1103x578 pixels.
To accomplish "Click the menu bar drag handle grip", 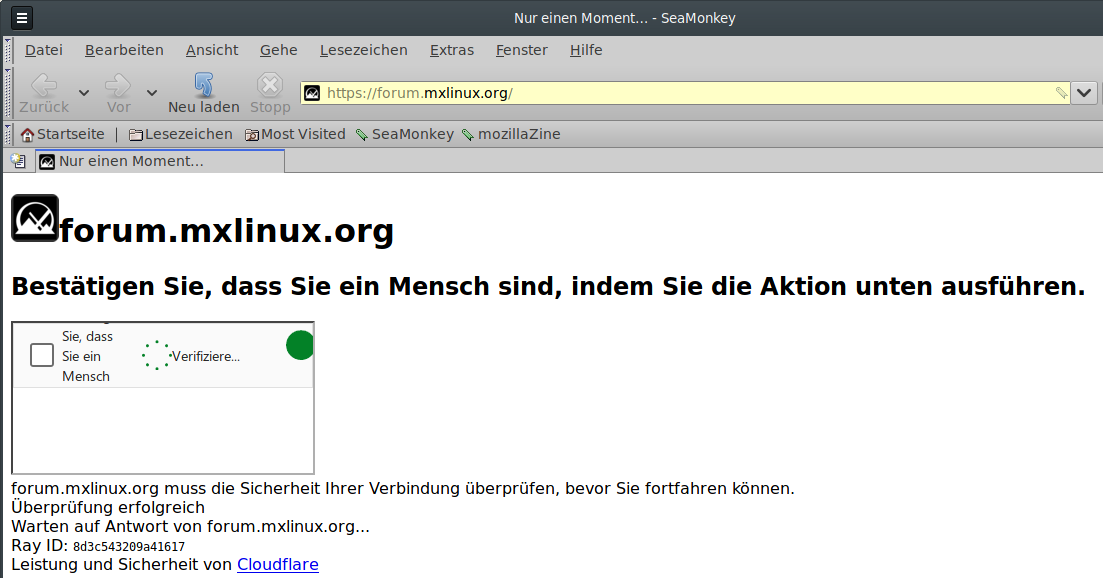I will coord(8,50).
